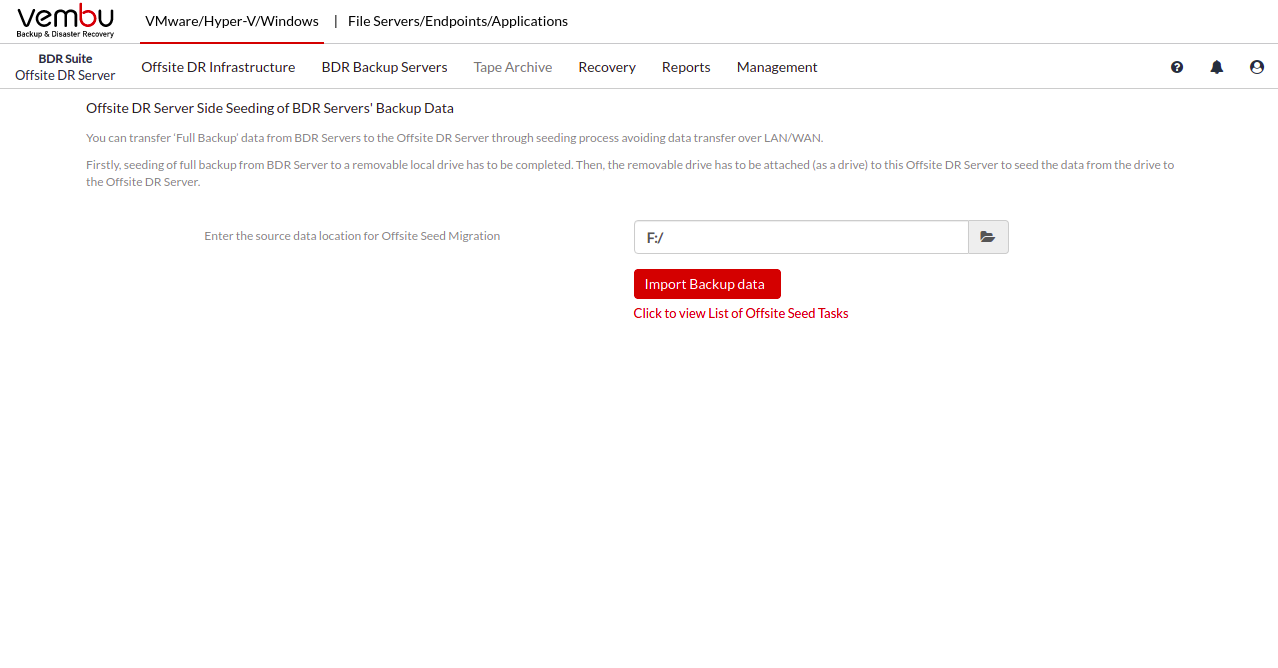Open the user account profile icon
Screen dimensions: 1278x668
[1257, 67]
